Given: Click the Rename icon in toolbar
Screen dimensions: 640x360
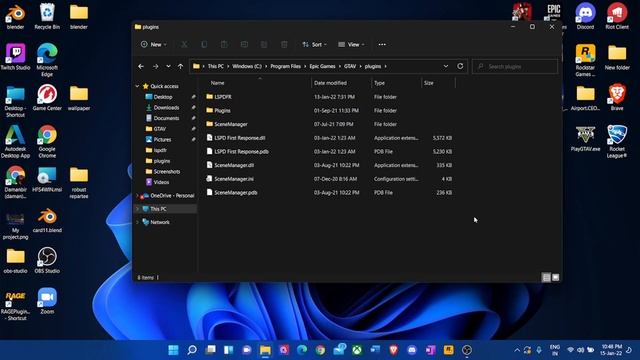Looking at the screenshot, I should point(244,44).
